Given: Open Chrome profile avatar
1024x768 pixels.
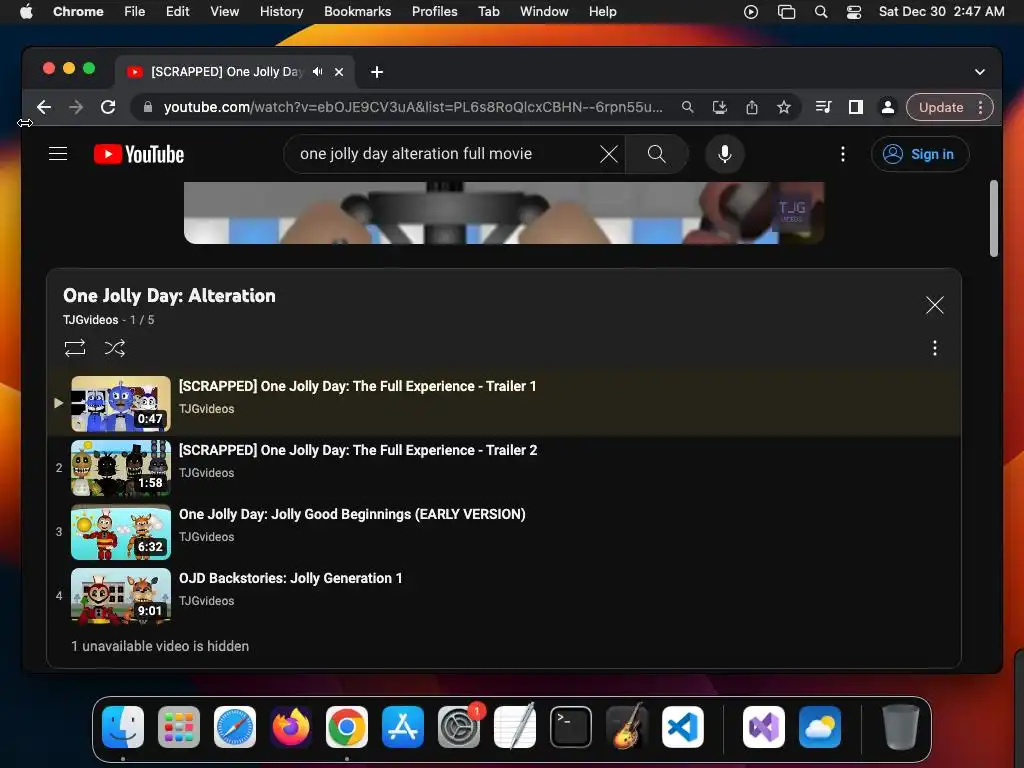Looking at the screenshot, I should [888, 107].
